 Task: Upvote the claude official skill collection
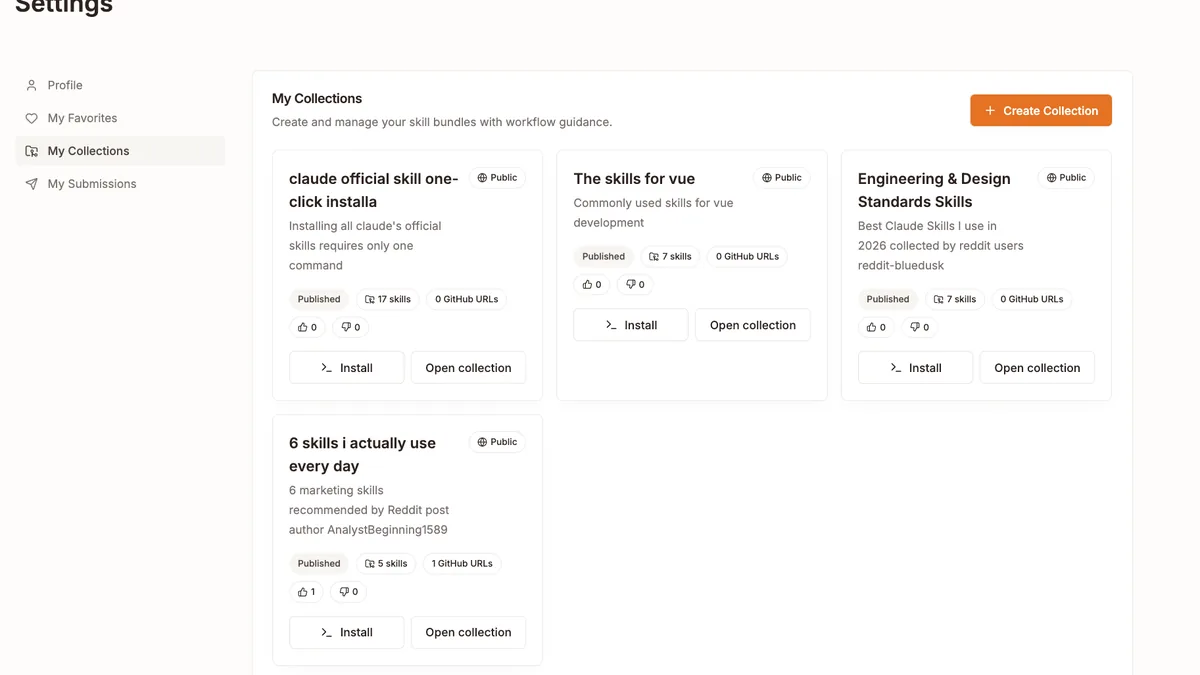coord(307,327)
